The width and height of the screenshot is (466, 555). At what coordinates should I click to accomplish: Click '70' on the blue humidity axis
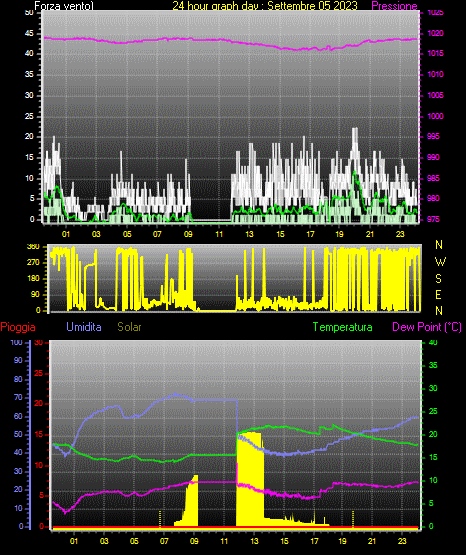point(18,397)
